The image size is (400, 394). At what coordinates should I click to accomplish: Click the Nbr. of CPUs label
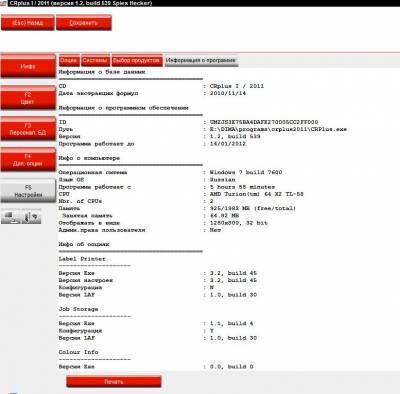pos(80,201)
